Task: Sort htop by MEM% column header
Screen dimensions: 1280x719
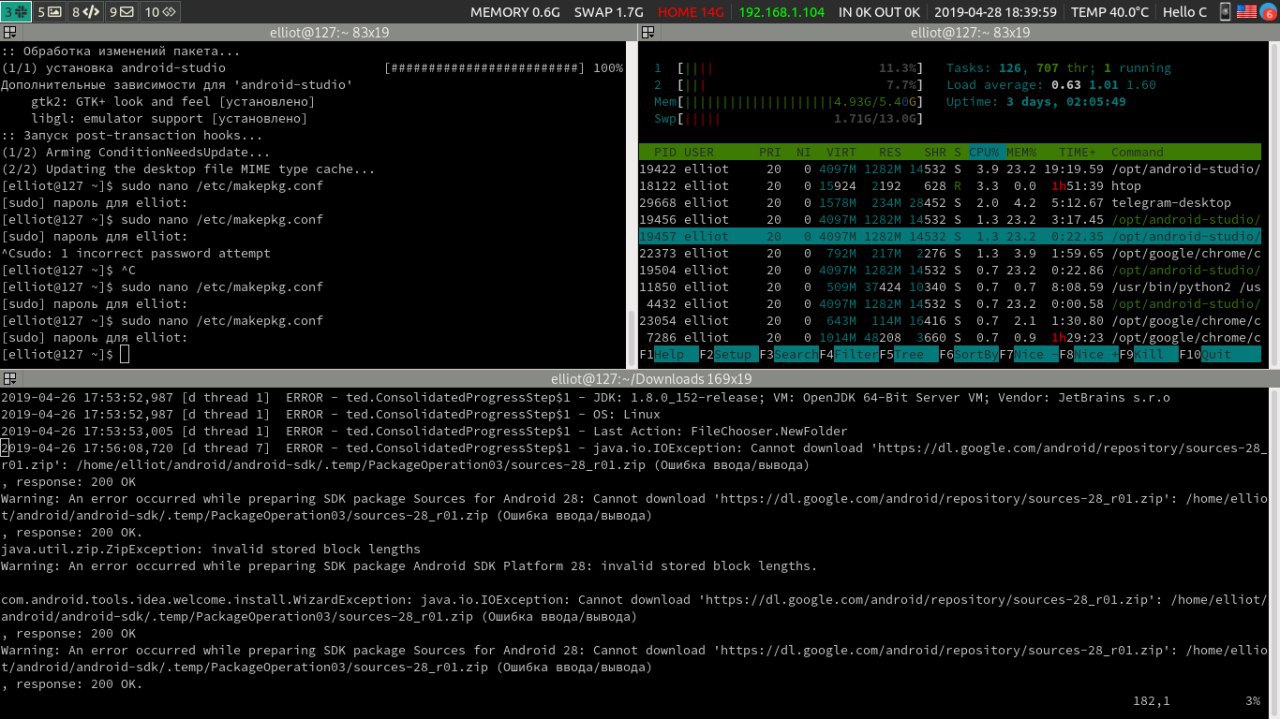Action: click(1020, 152)
